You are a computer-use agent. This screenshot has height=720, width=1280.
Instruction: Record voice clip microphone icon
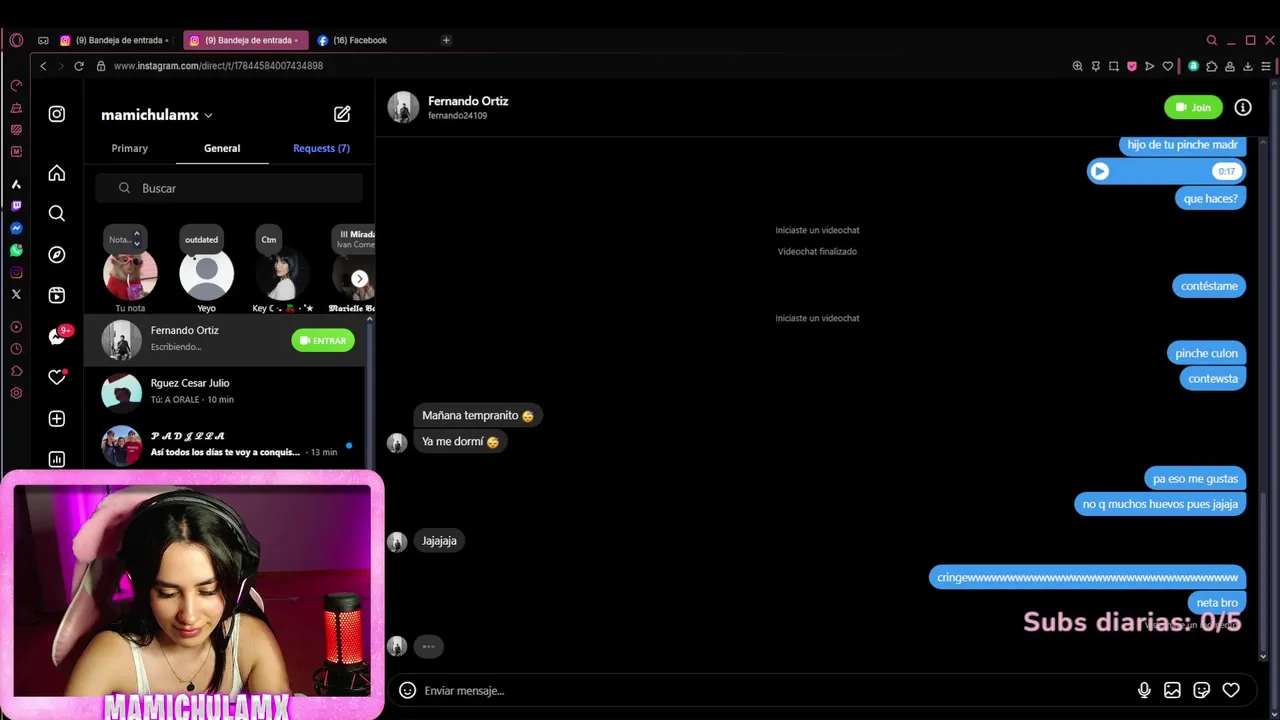(x=1144, y=690)
